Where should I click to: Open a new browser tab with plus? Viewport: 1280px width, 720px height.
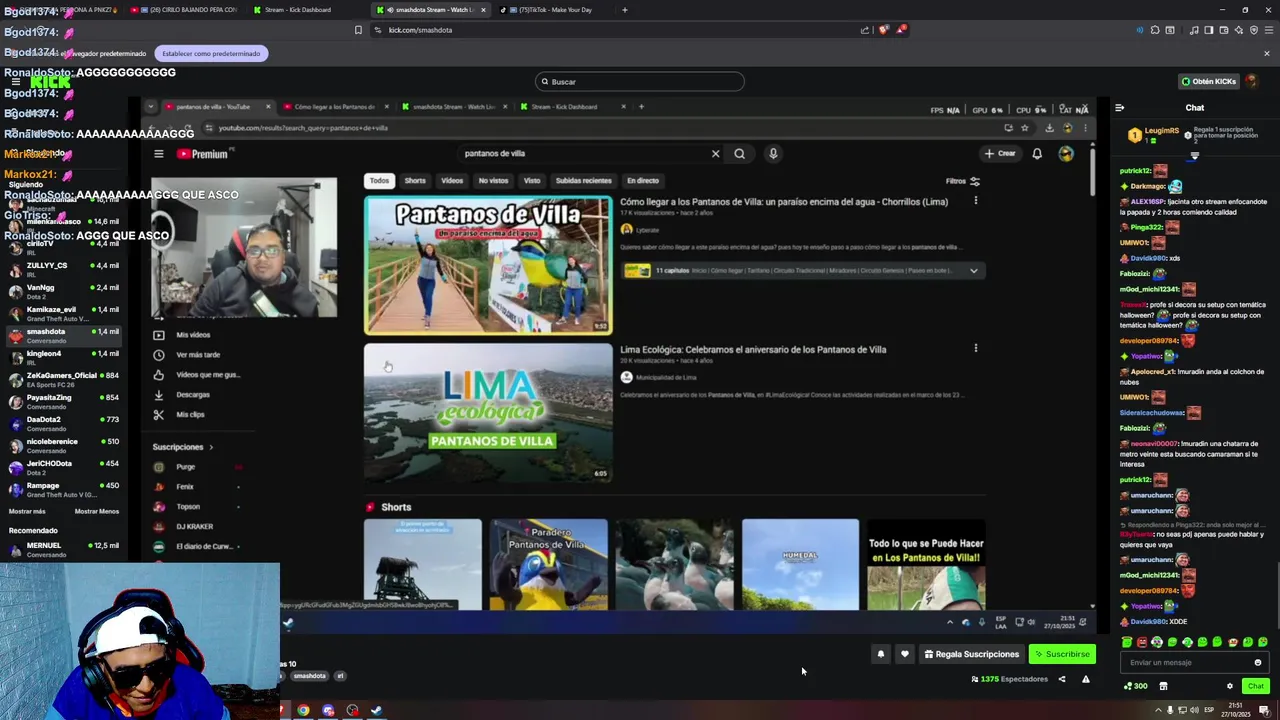click(625, 10)
